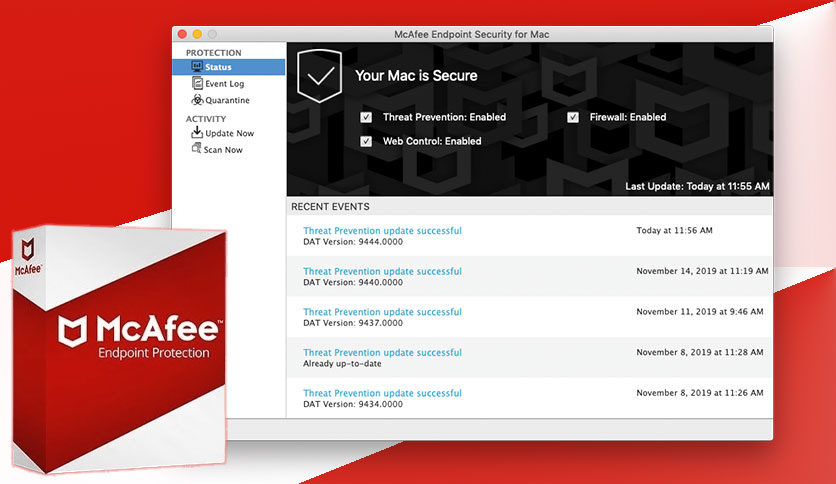Click the Scan Now magnifier icon

(x=197, y=148)
